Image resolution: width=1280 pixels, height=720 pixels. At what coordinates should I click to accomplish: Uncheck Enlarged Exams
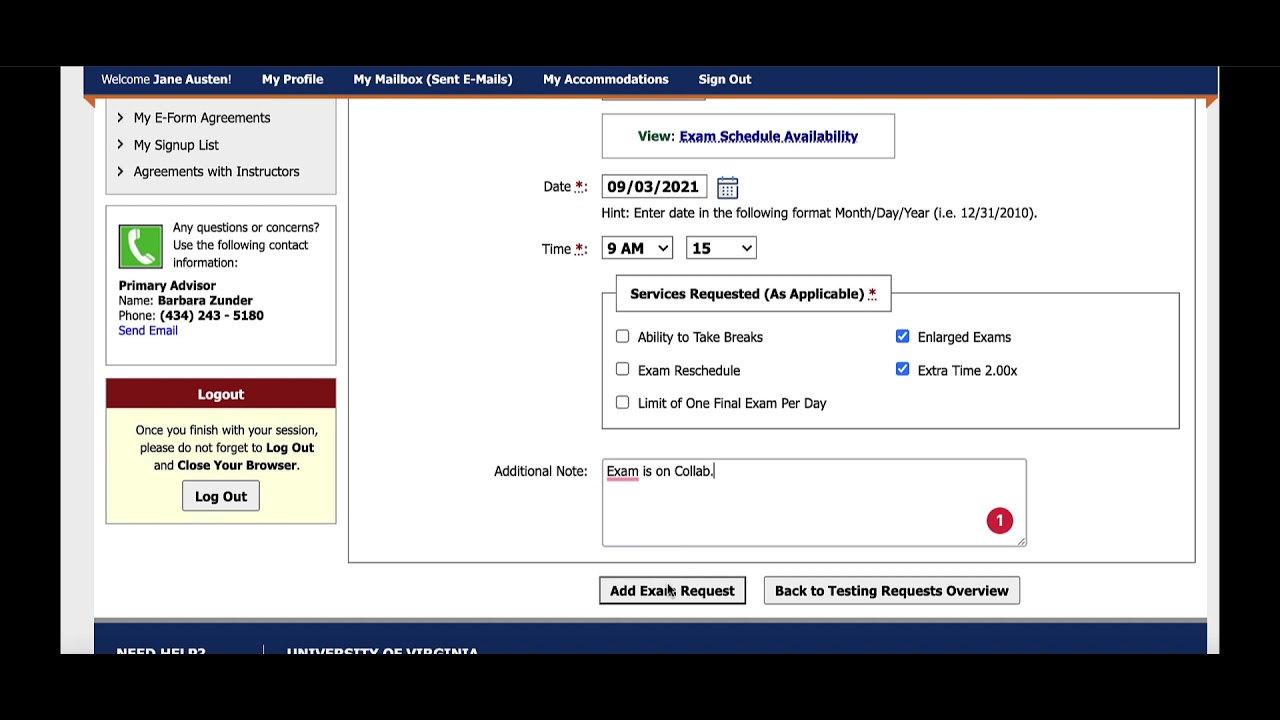click(902, 337)
